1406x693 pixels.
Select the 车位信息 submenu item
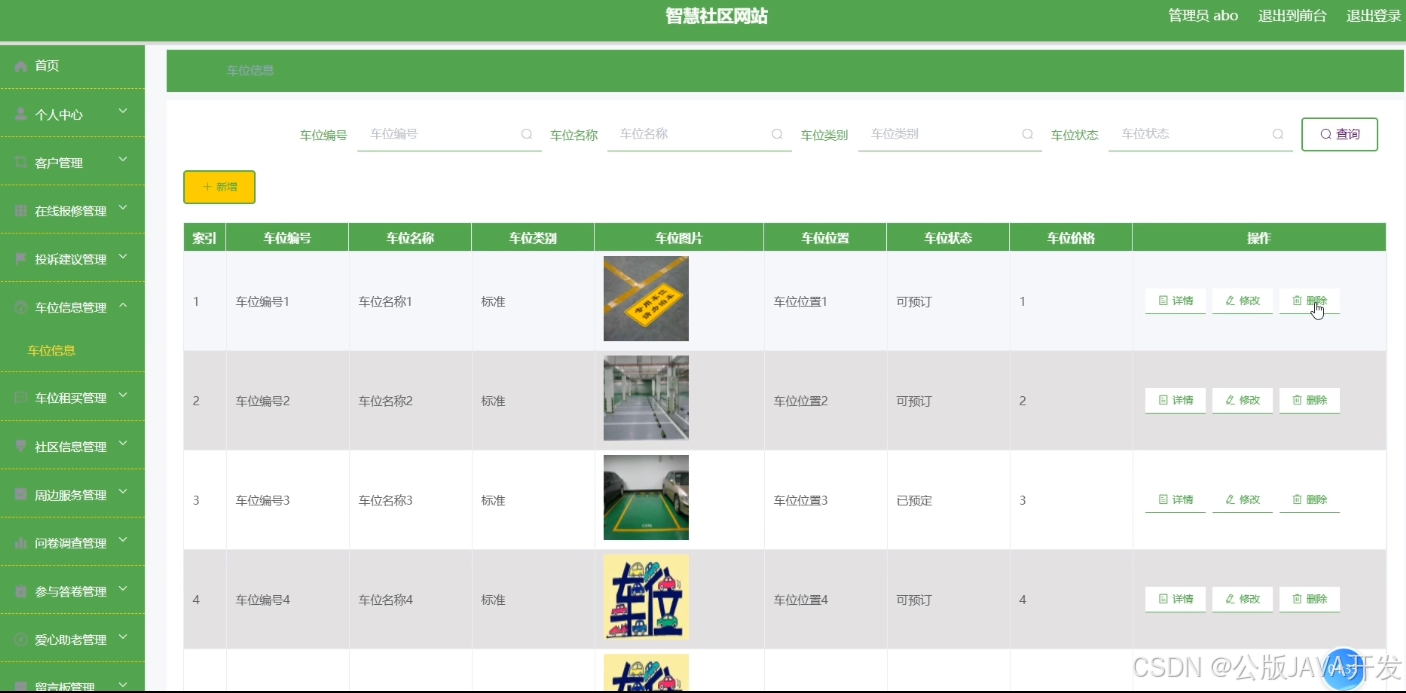pyautogui.click(x=52, y=351)
